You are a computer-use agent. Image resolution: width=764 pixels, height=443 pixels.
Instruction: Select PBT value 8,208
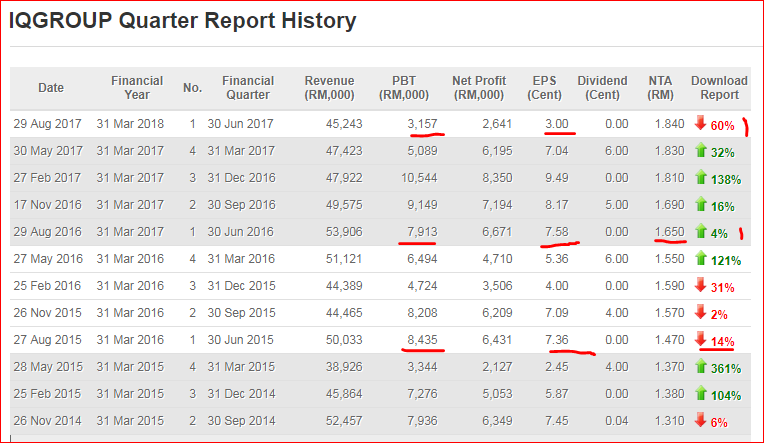(x=422, y=312)
